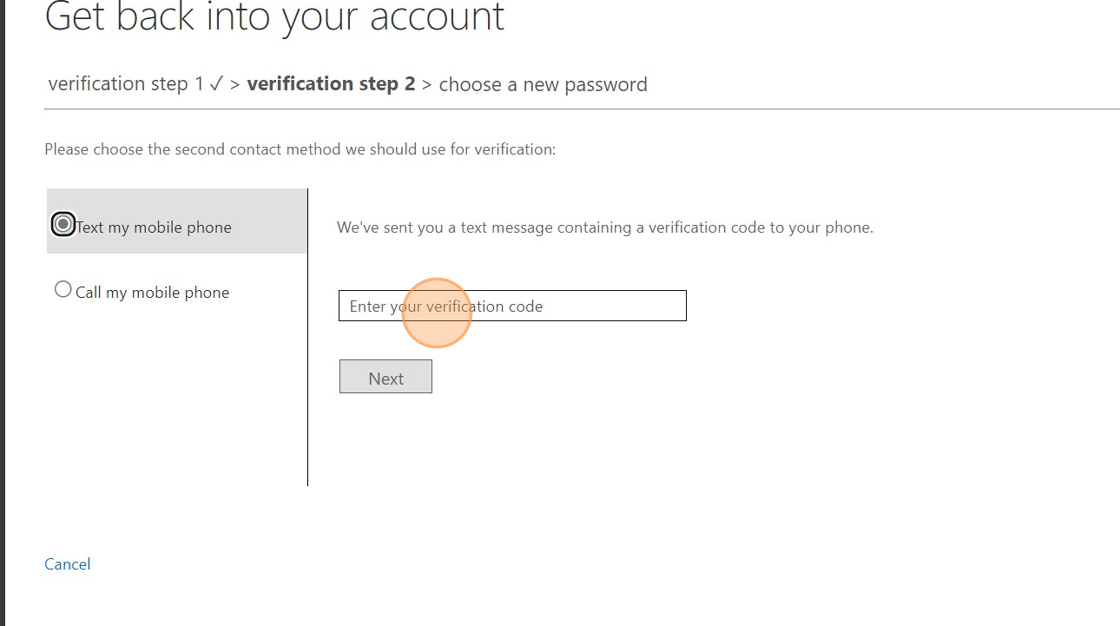Select the Text my mobile phone radio button
Screen dimensions: 1120x626
(x=63, y=225)
